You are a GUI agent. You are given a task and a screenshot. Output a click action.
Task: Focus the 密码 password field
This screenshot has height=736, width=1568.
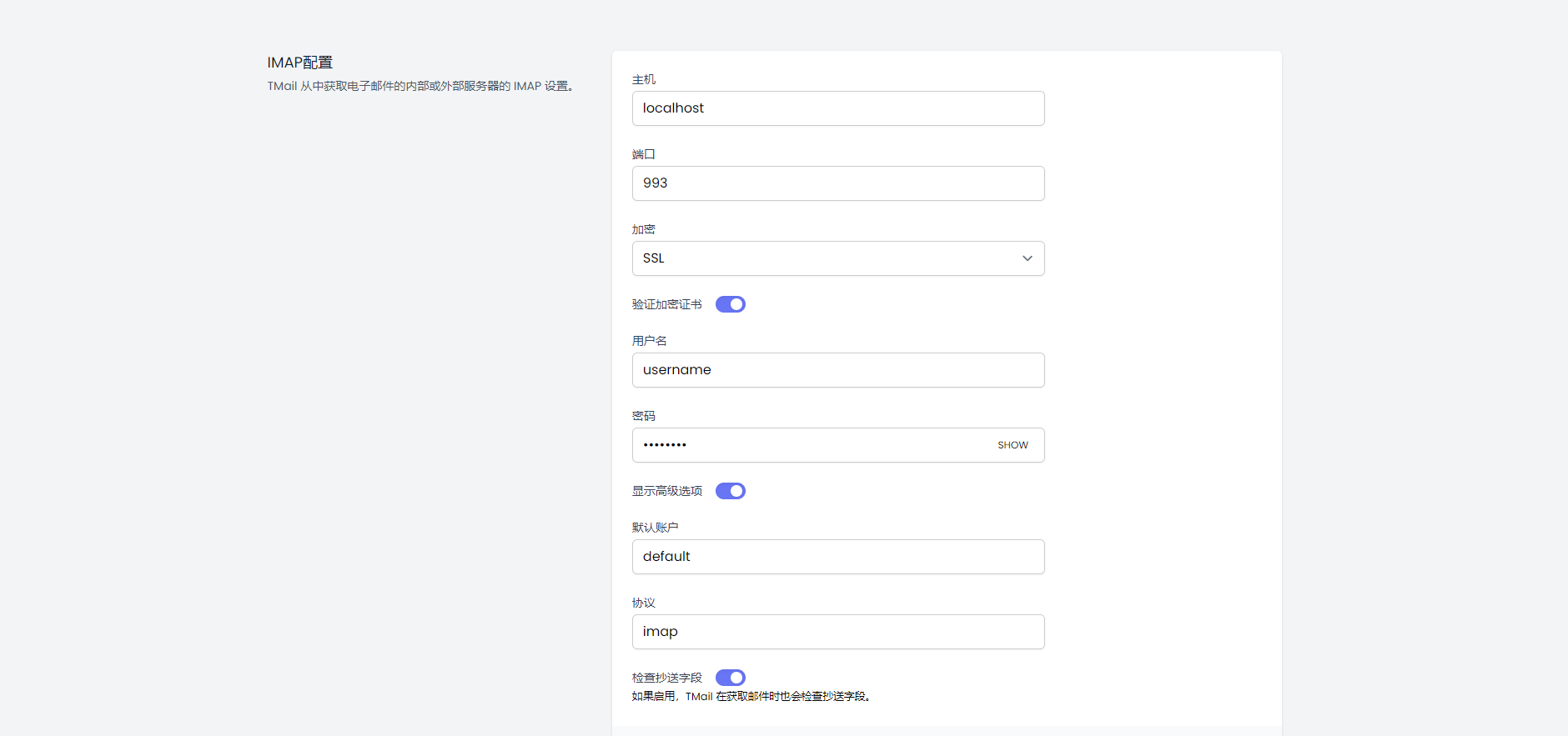pyautogui.click(x=838, y=445)
